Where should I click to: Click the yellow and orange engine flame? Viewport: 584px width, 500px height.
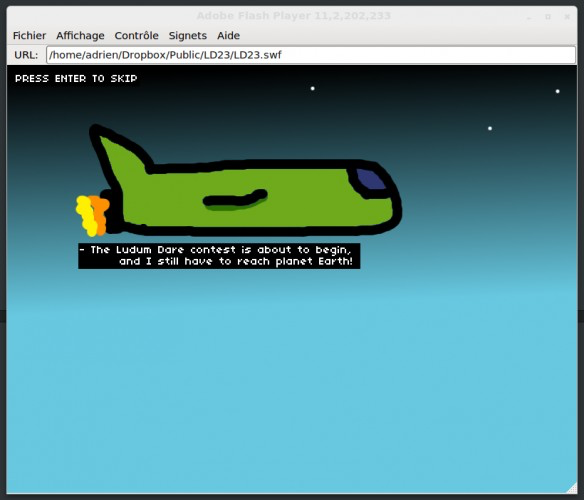pos(92,215)
